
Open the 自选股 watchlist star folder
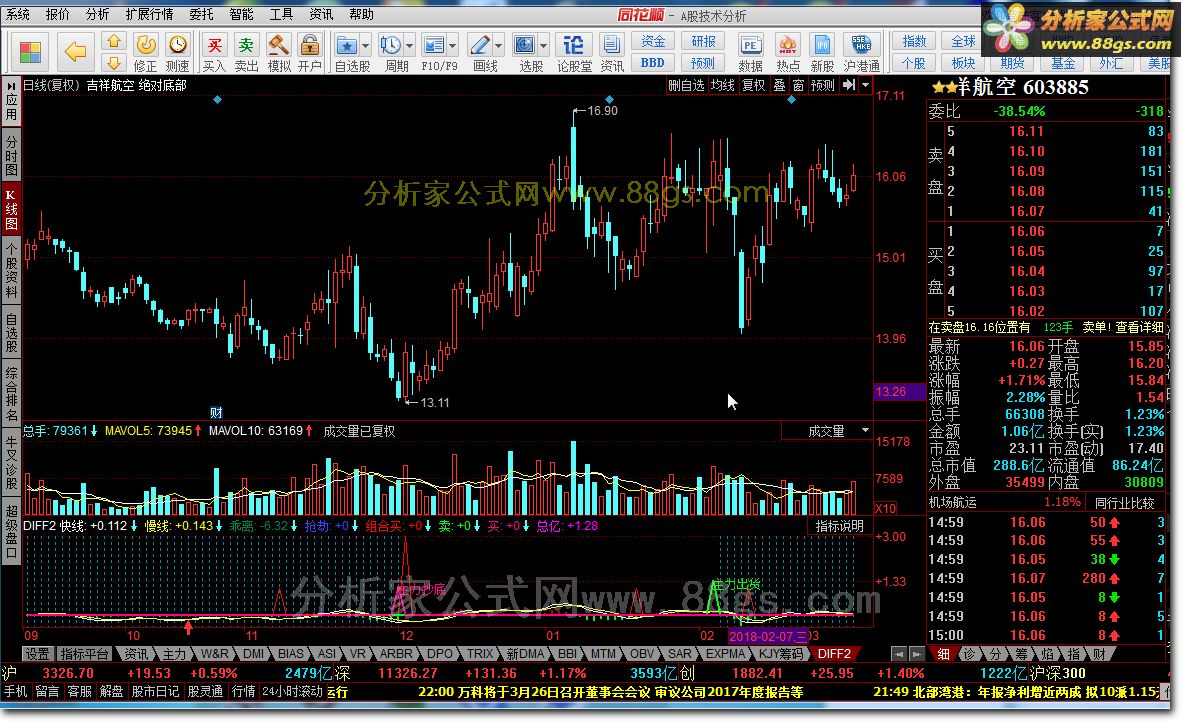tap(346, 46)
